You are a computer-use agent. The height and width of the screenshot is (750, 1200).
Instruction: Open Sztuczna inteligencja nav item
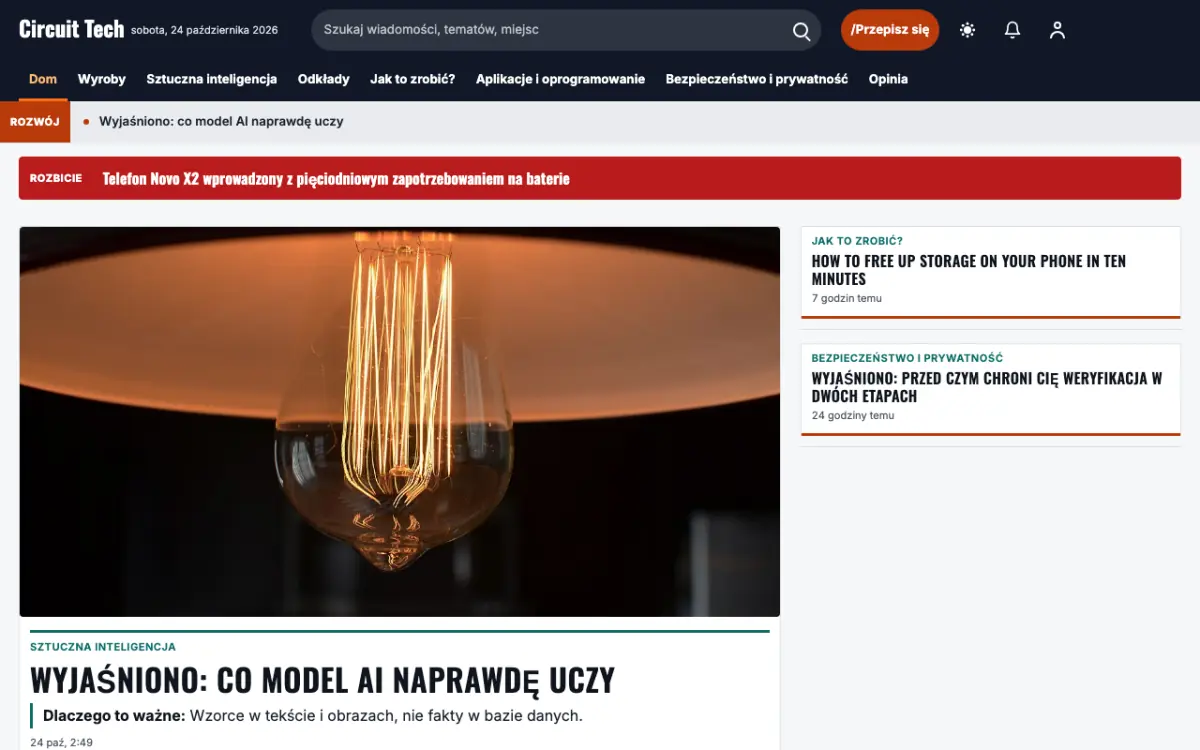pos(212,79)
